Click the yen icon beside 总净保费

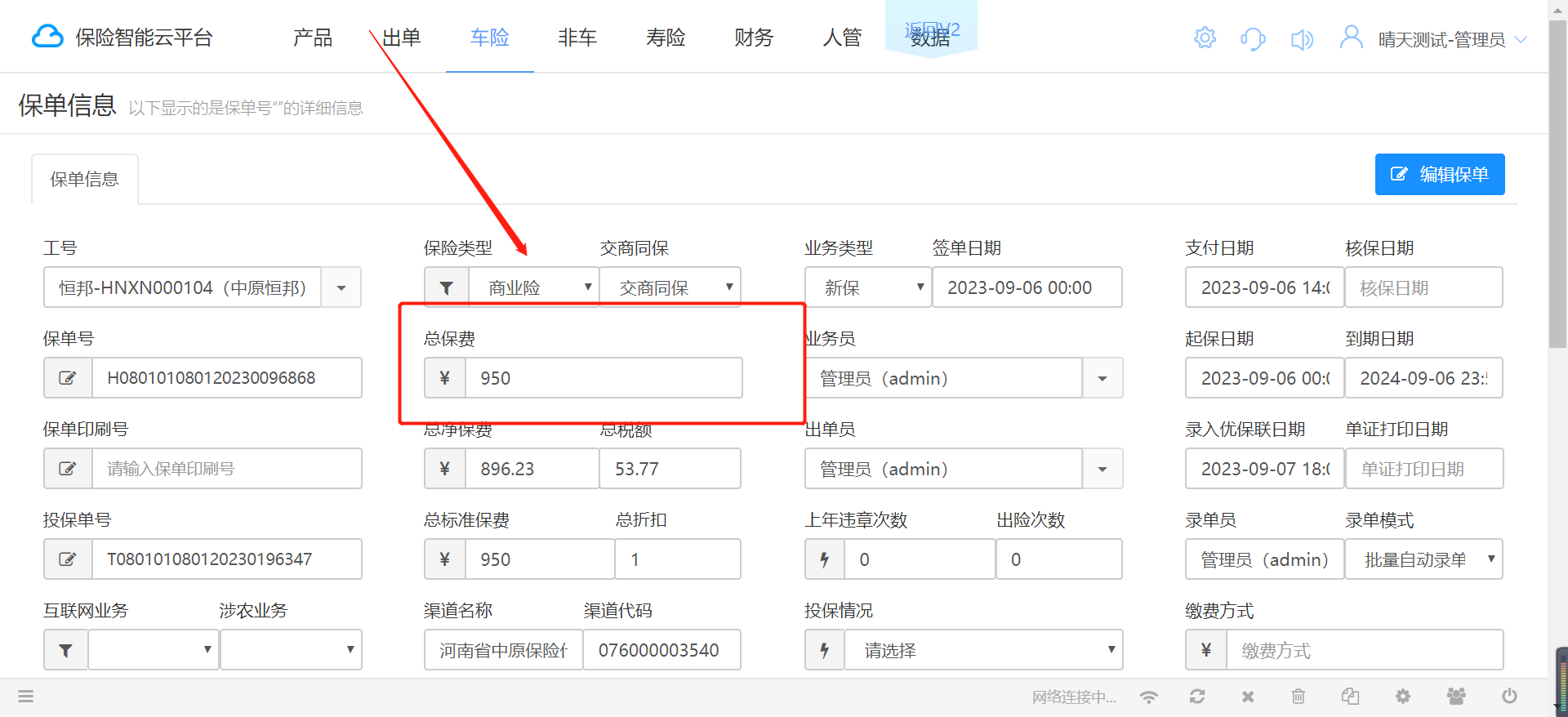click(x=445, y=469)
